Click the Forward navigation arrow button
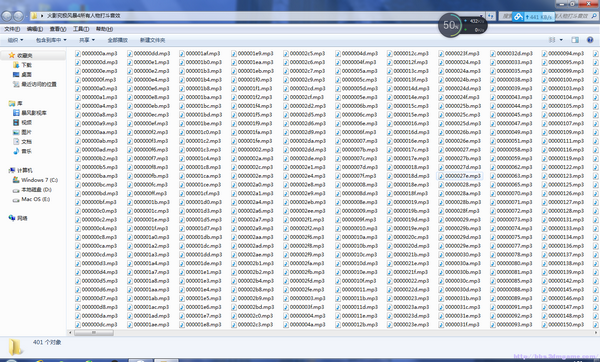The image size is (600, 362). tap(18, 16)
